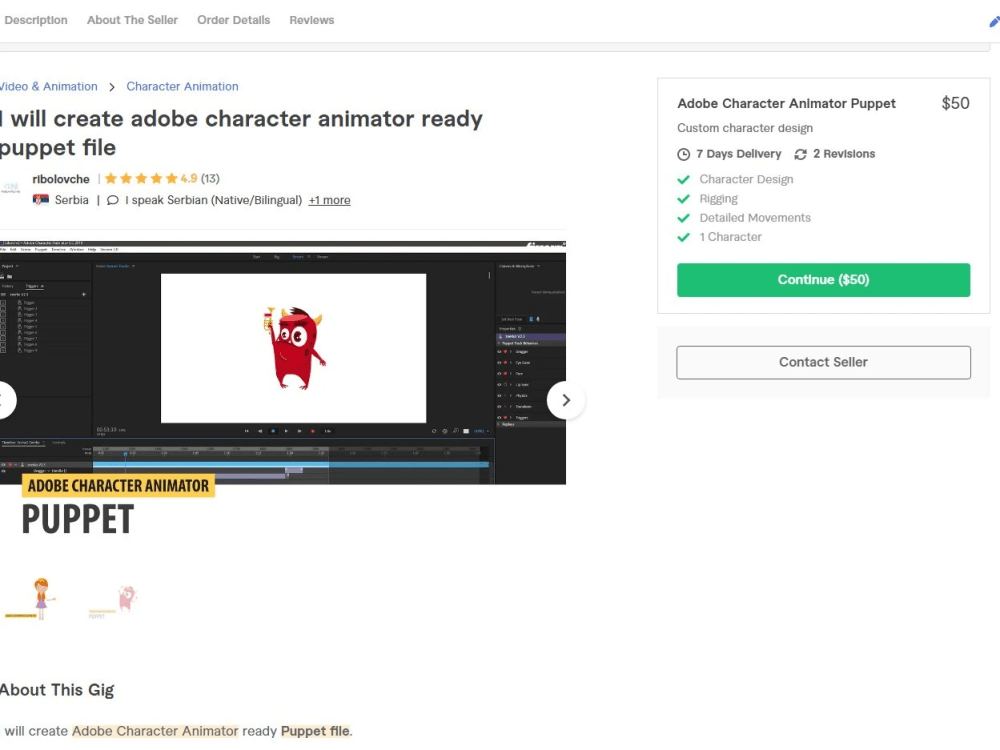Click the seller avatar image
The width and height of the screenshot is (1000, 750).
pyautogui.click(x=10, y=188)
